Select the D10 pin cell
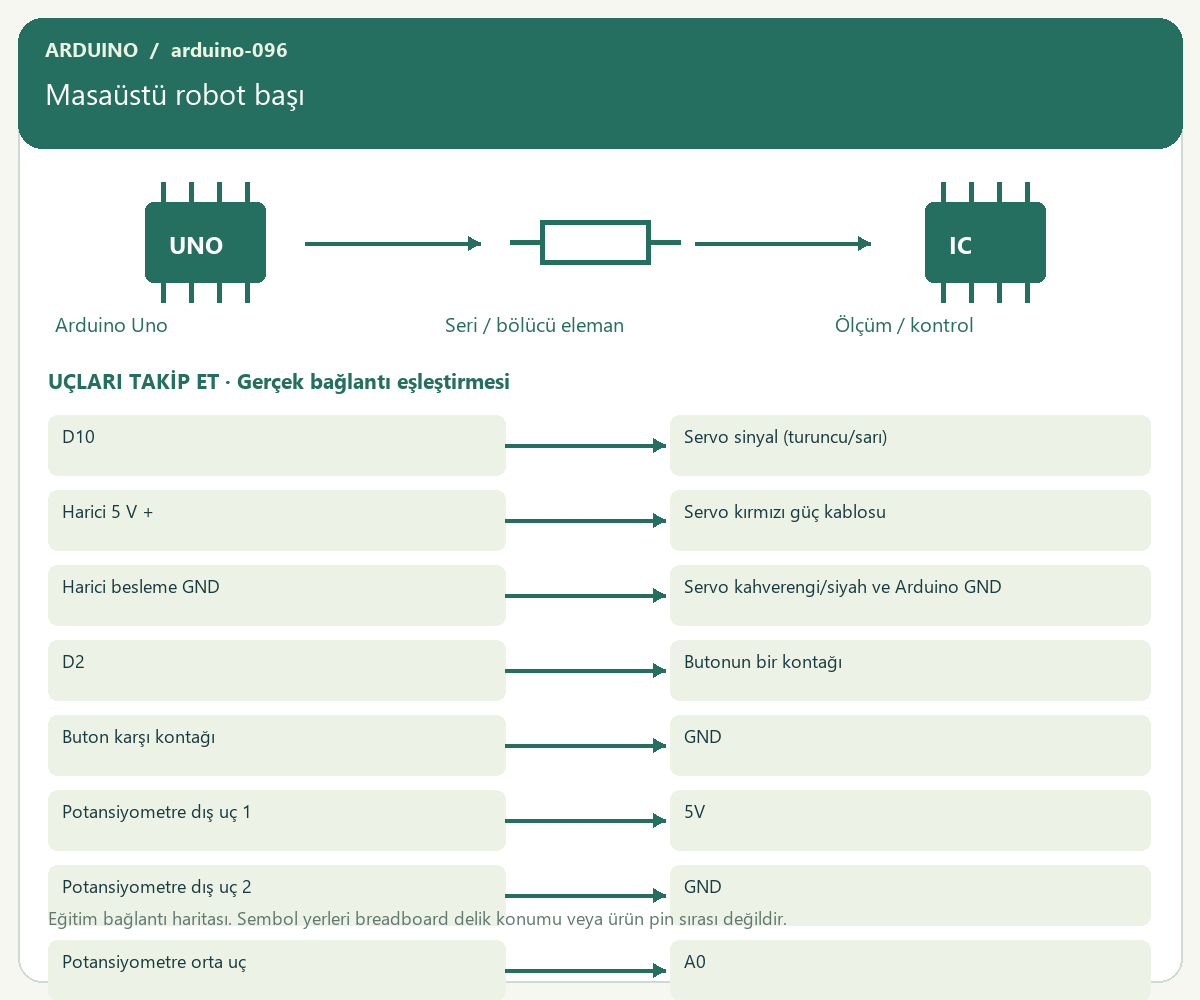 pos(277,445)
